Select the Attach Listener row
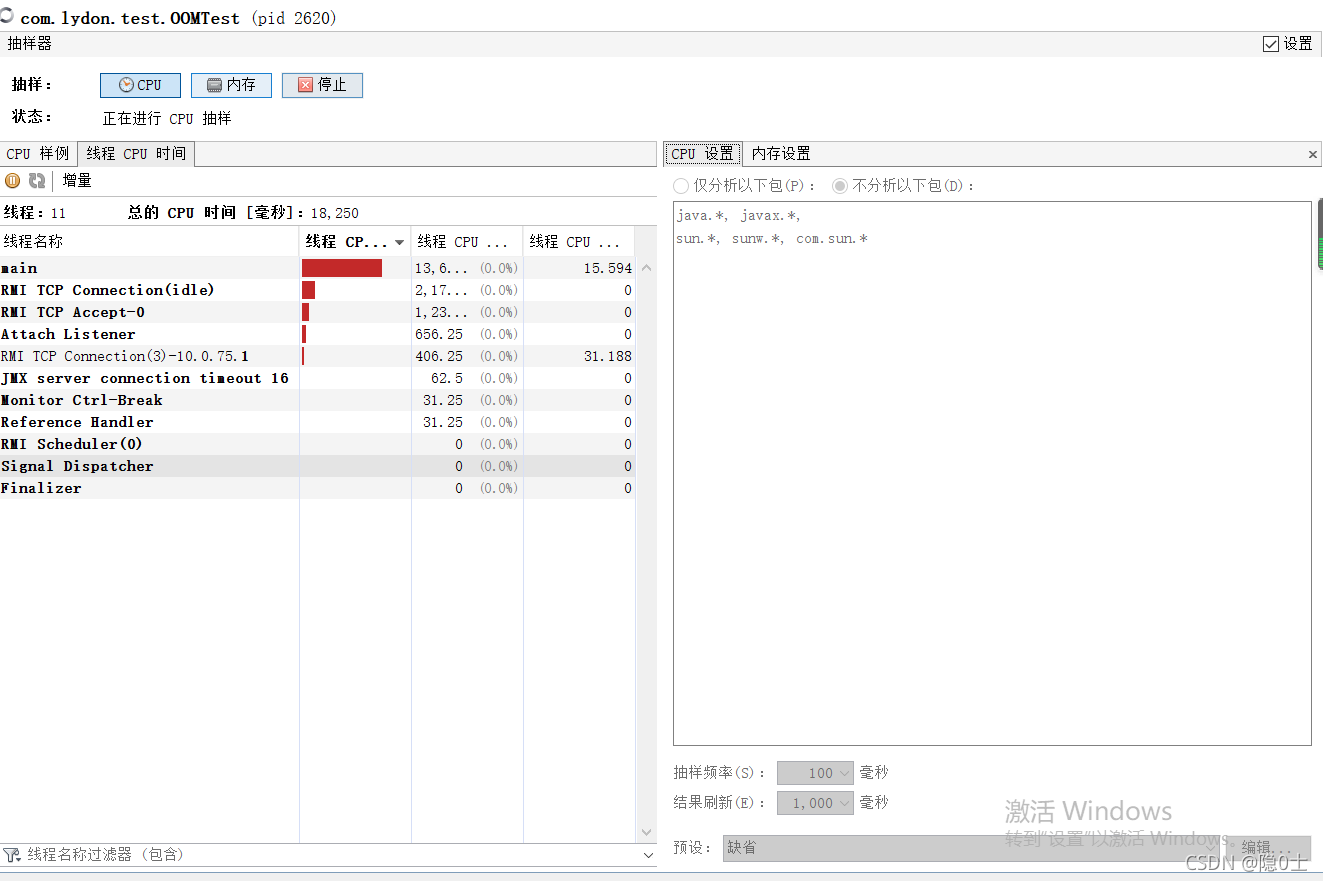1323x881 pixels. click(317, 334)
